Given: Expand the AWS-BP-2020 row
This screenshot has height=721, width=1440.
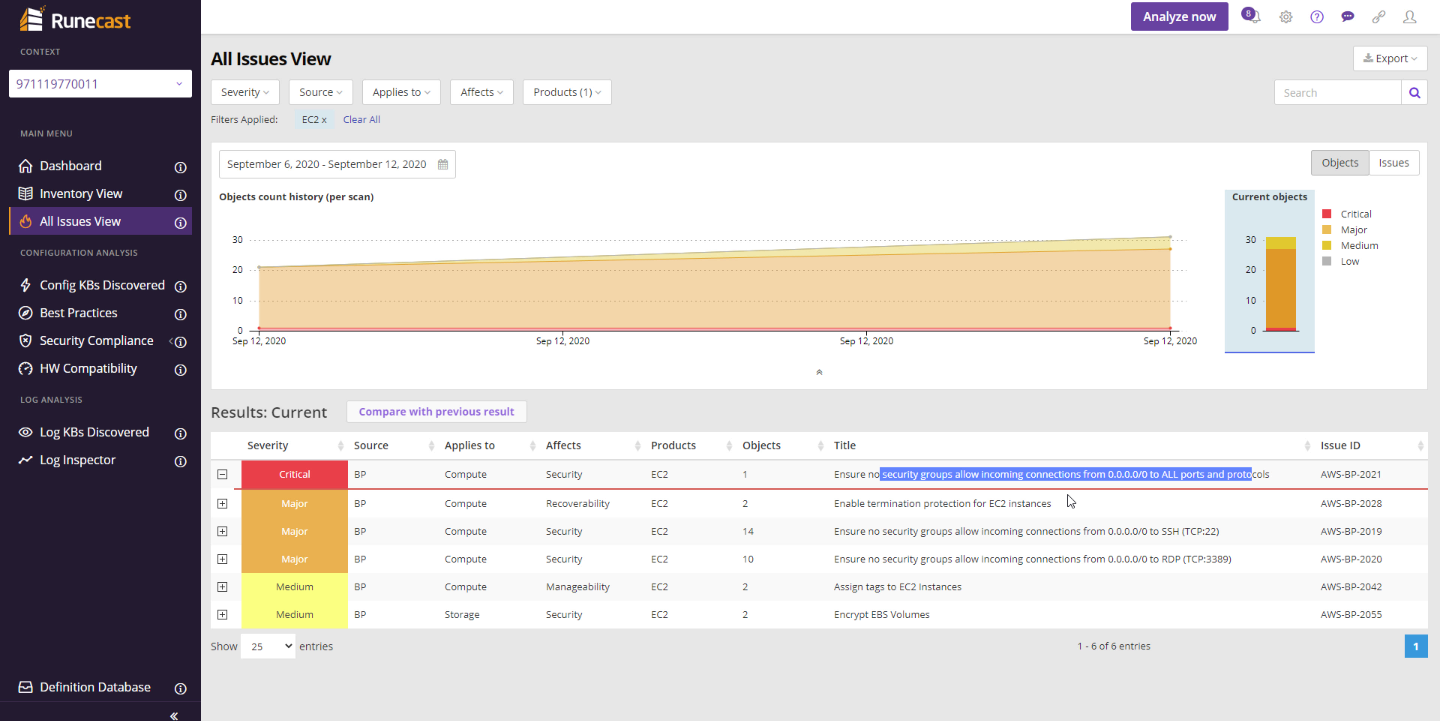Looking at the screenshot, I should coord(222,559).
